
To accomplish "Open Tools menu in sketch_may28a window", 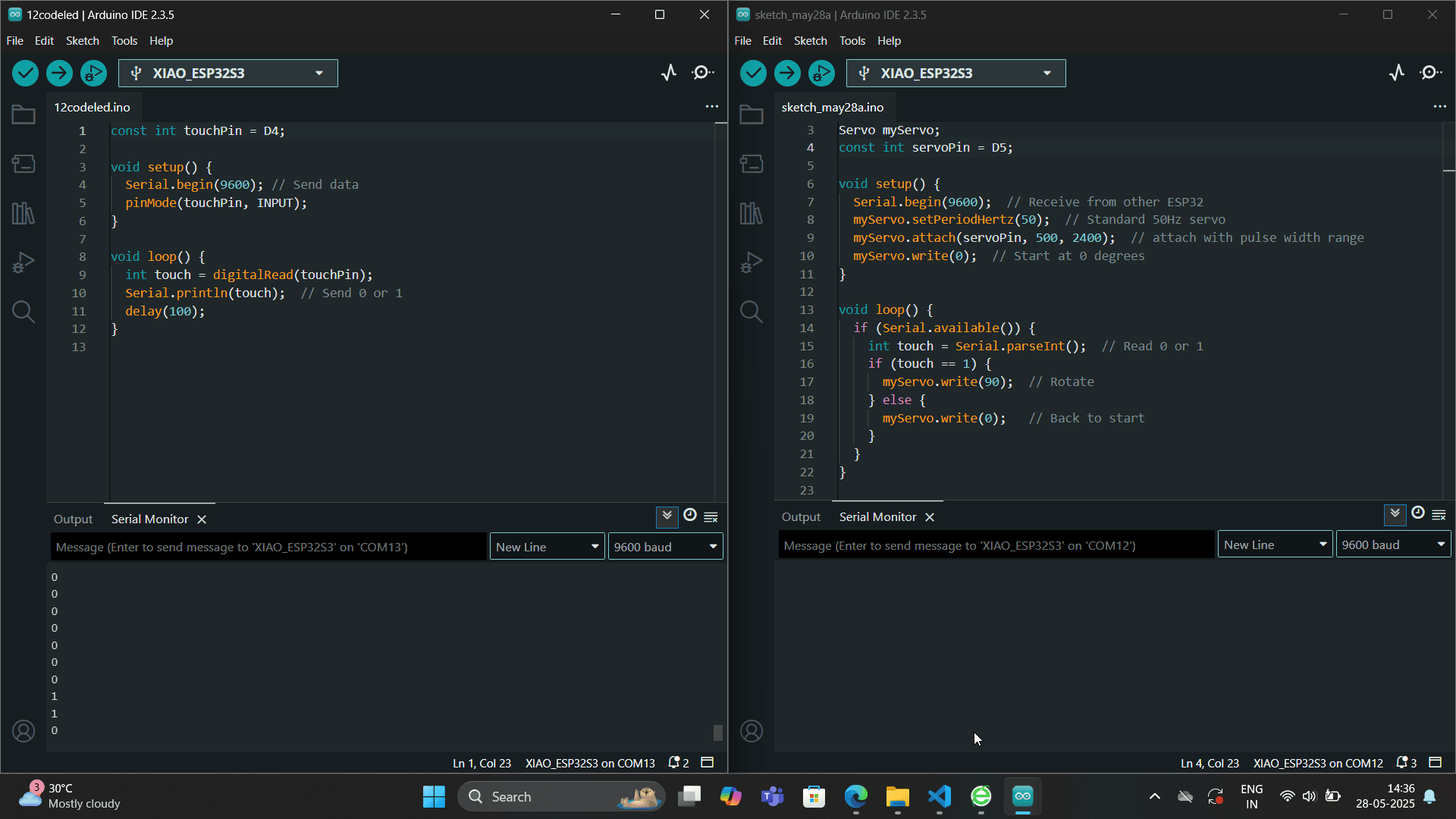I will click(x=852, y=41).
